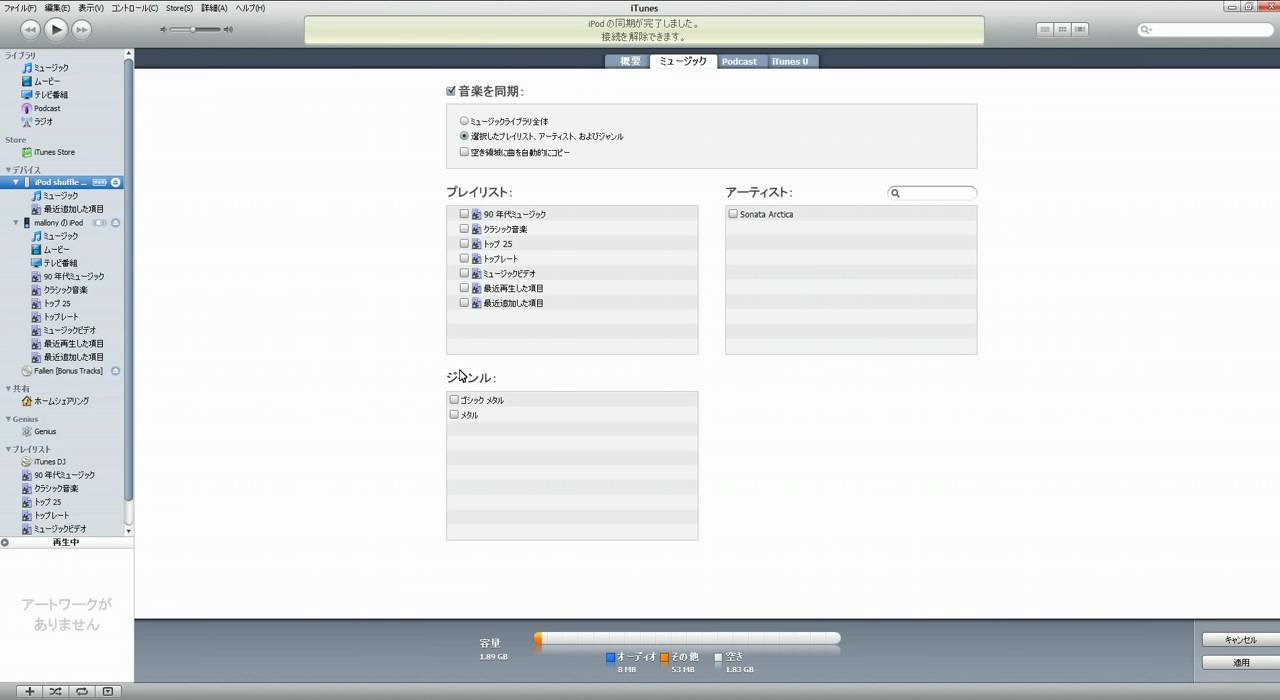Open the ファイル(F) menu
Screen dimensions: 1280x700
[20, 8]
